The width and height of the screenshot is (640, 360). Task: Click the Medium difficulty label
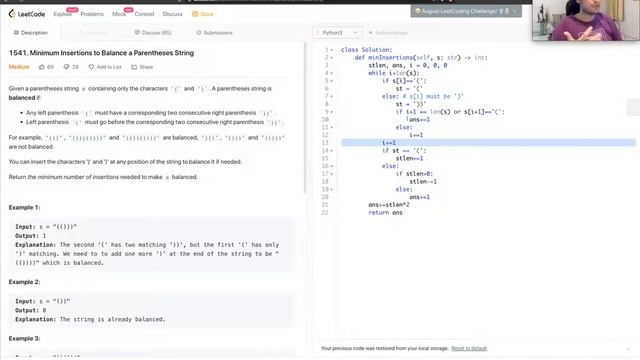click(x=19, y=67)
